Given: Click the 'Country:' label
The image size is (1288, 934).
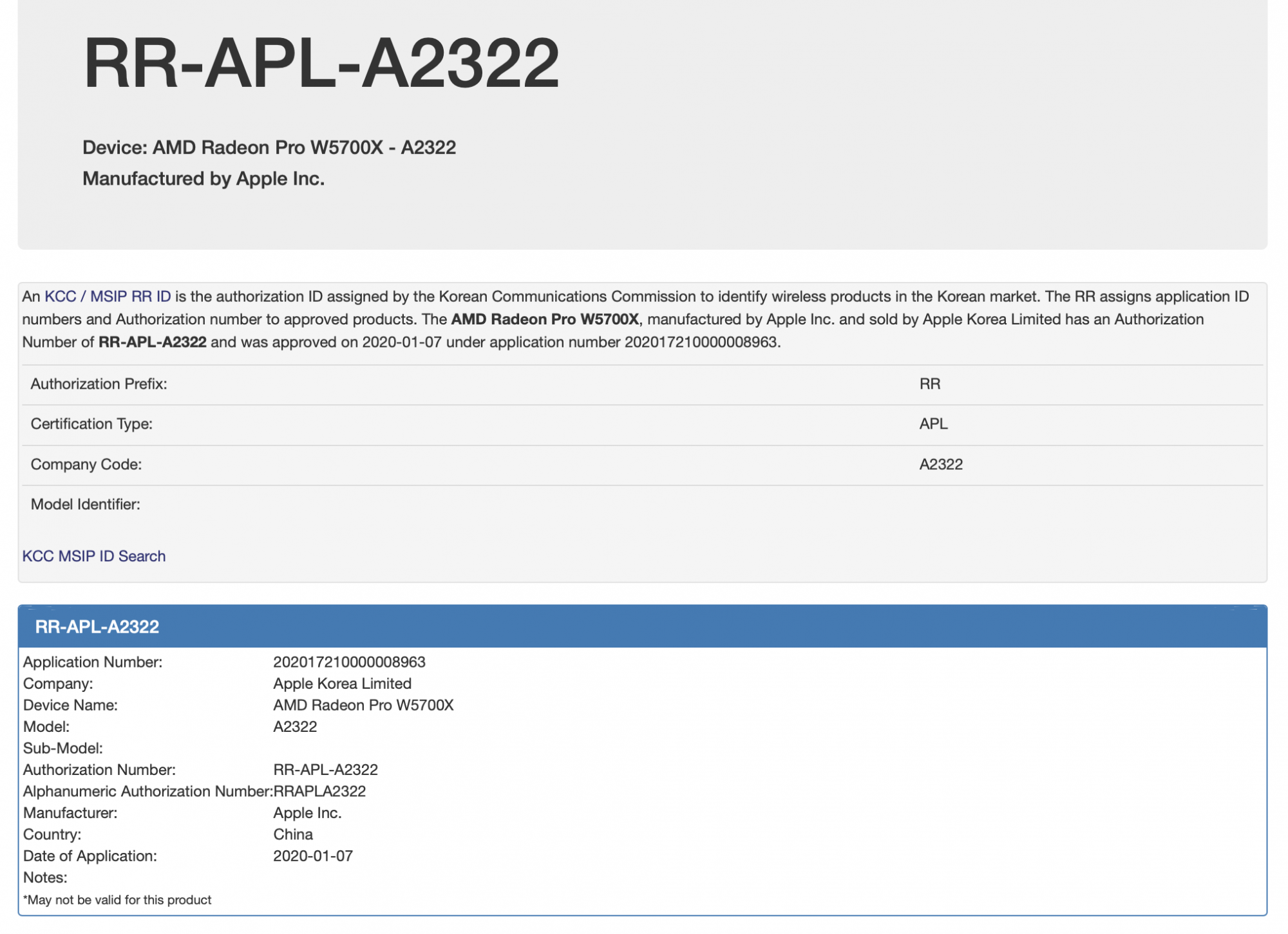Looking at the screenshot, I should coord(52,835).
